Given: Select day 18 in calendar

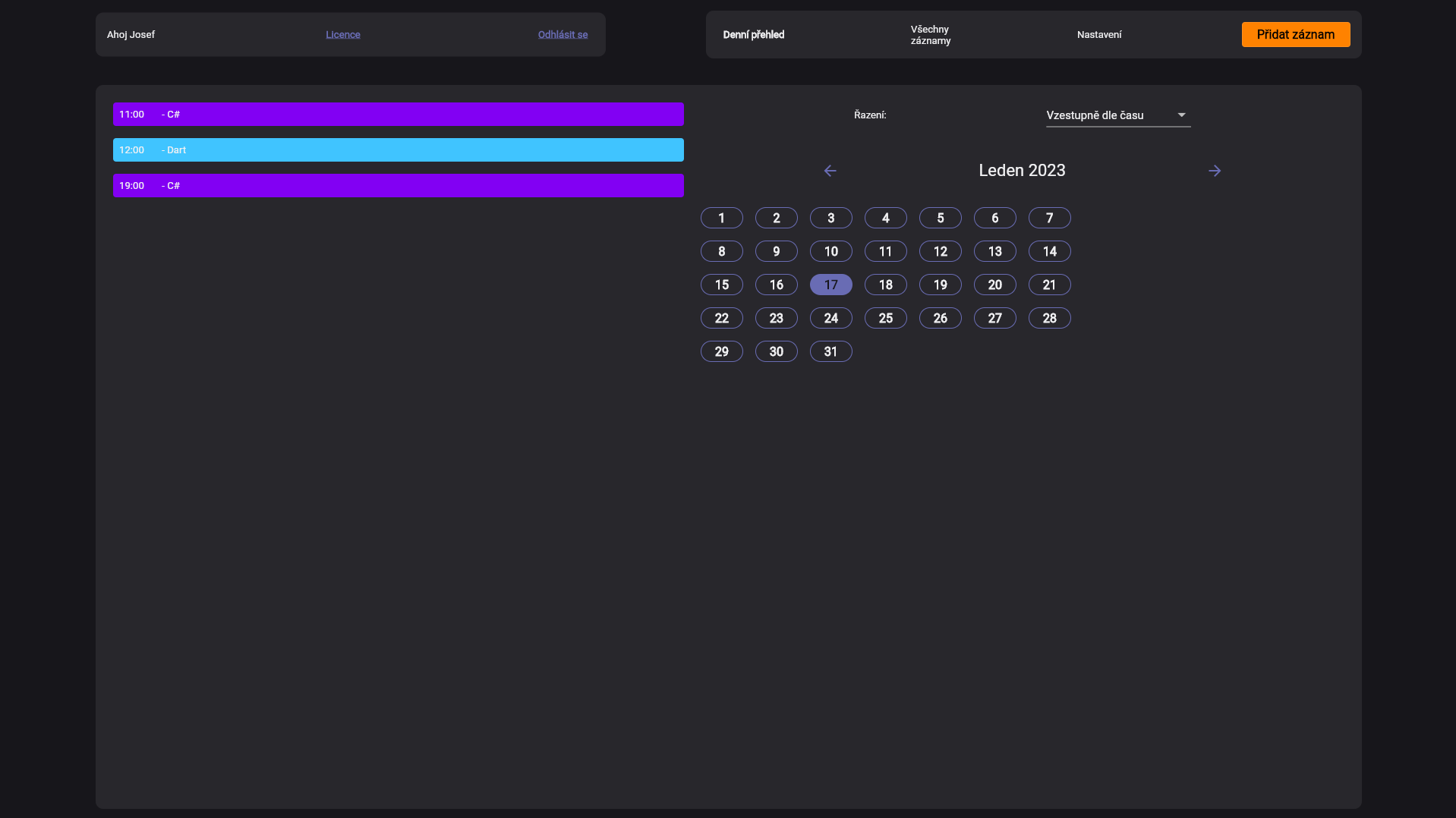Looking at the screenshot, I should click(x=885, y=285).
